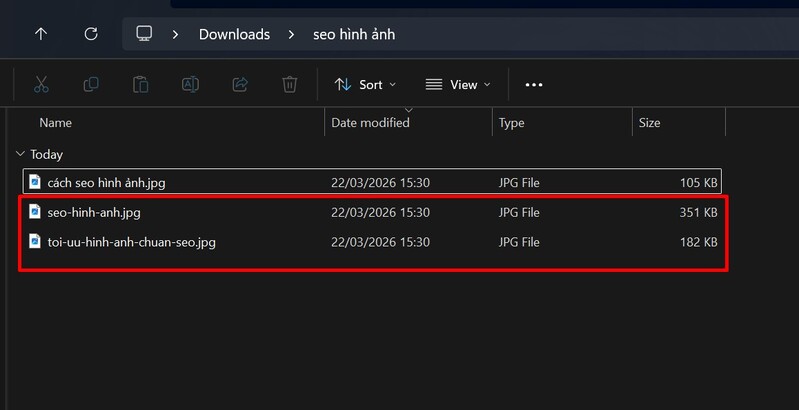Image resolution: width=799 pixels, height=410 pixels.
Task: Sort by Date modified column header
Action: [x=370, y=123]
